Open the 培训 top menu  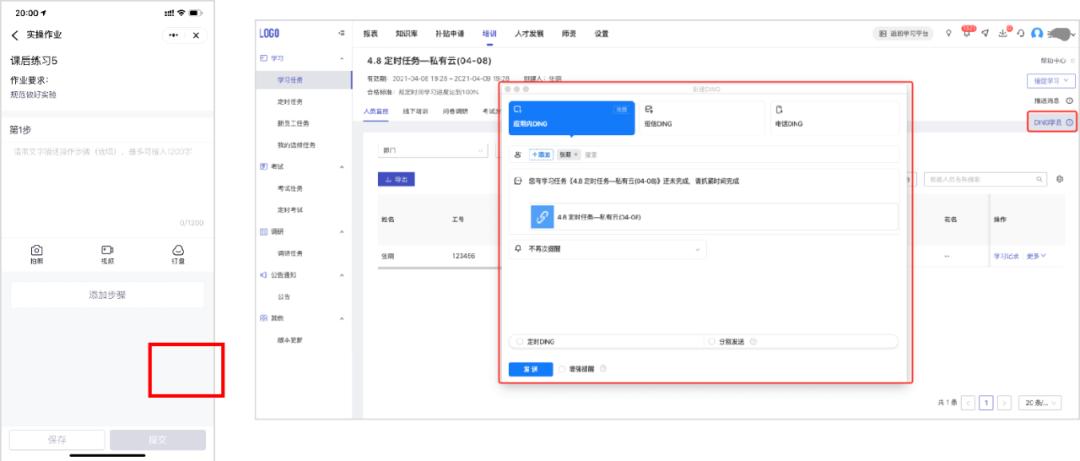point(490,33)
